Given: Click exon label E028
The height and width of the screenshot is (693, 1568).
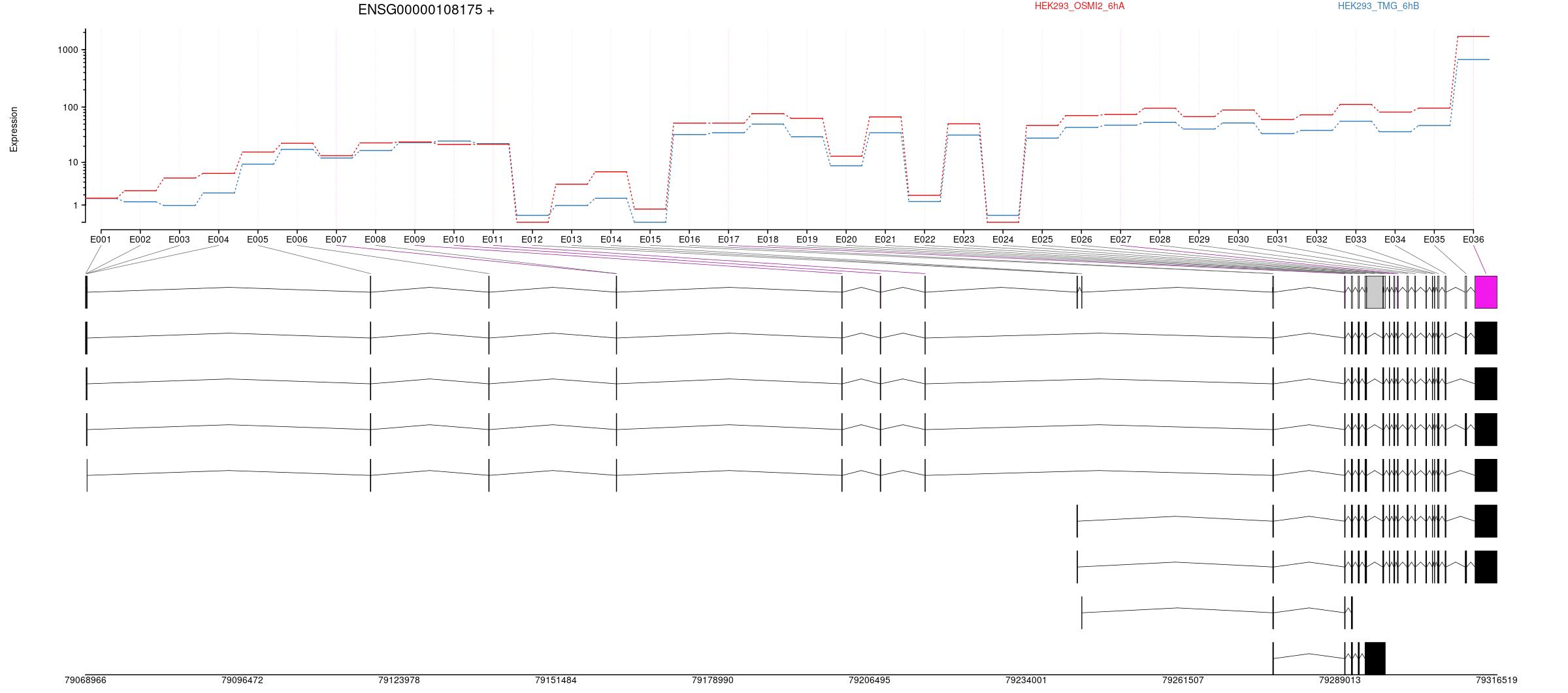Looking at the screenshot, I should point(1160,239).
